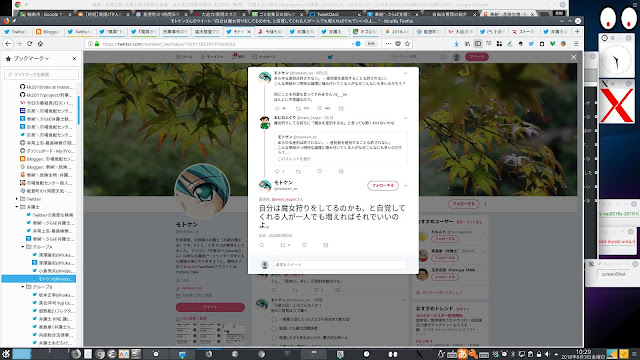Open chevron beside modal フォローする button
The image size is (640, 360).
pyautogui.click(x=405, y=186)
